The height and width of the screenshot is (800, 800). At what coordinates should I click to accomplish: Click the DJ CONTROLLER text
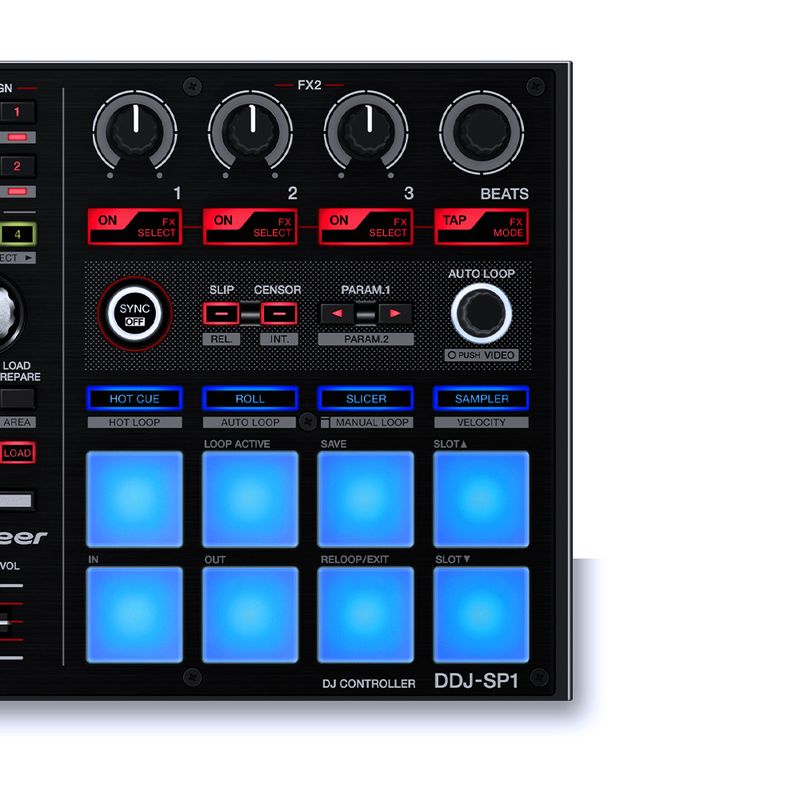[369, 684]
